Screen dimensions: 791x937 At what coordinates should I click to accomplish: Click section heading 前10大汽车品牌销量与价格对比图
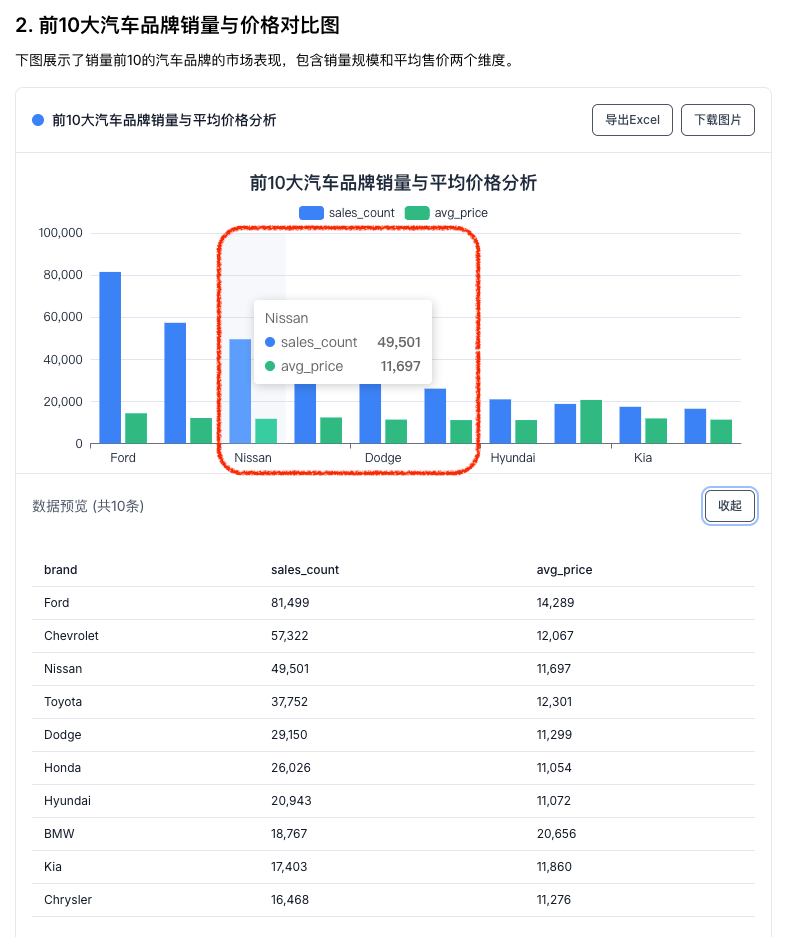point(177,25)
